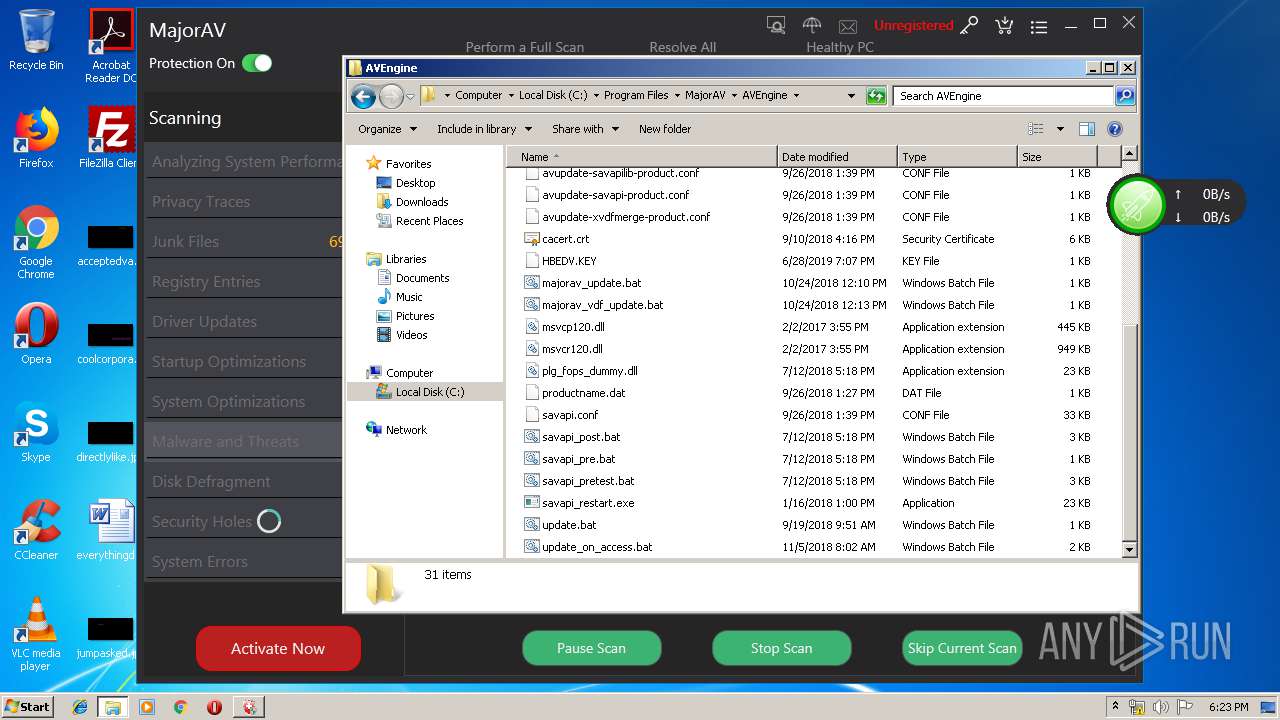Open the Share with menu
This screenshot has height=720, width=1280.
(585, 129)
